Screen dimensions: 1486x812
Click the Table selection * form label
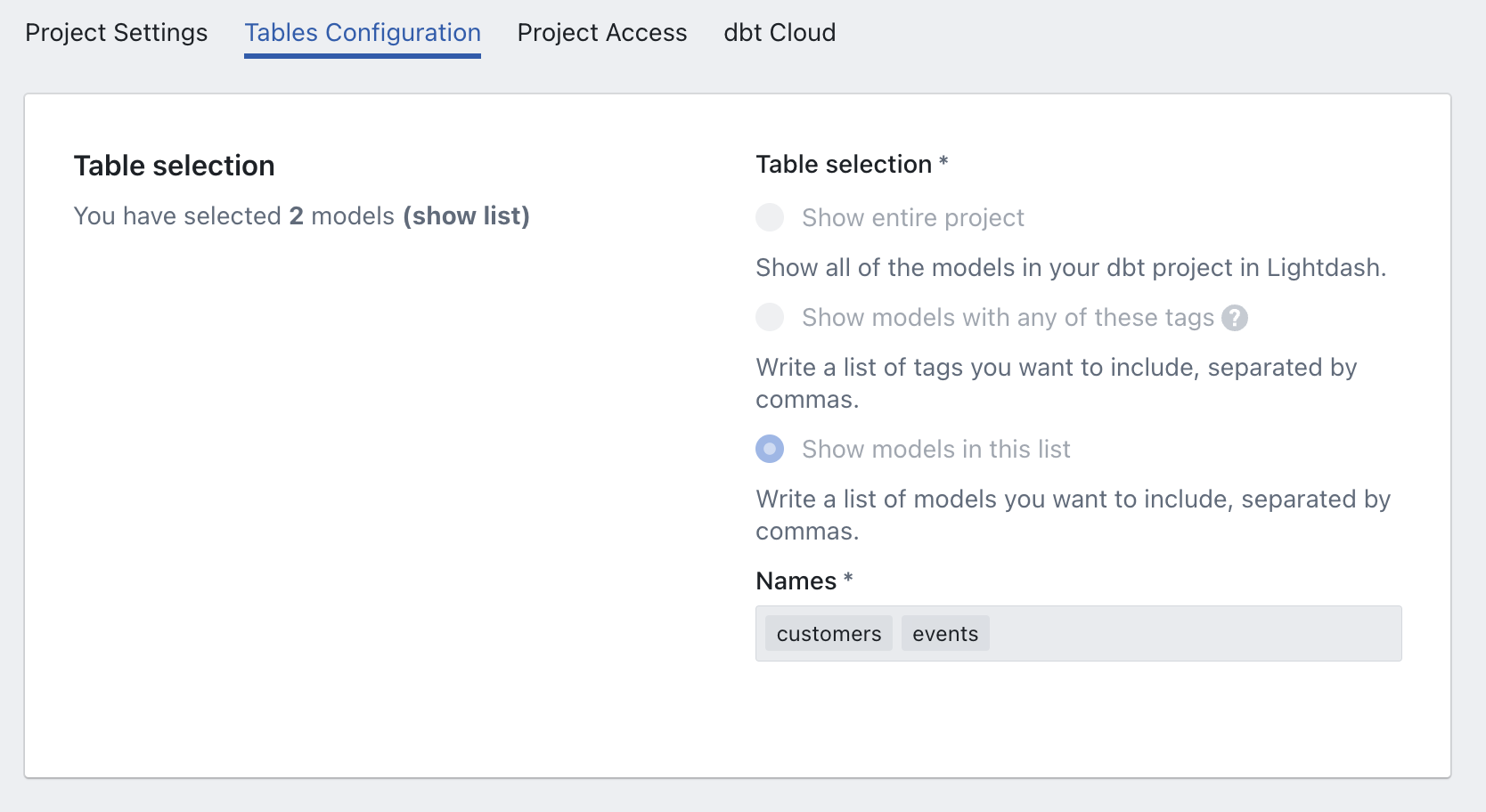pos(852,165)
